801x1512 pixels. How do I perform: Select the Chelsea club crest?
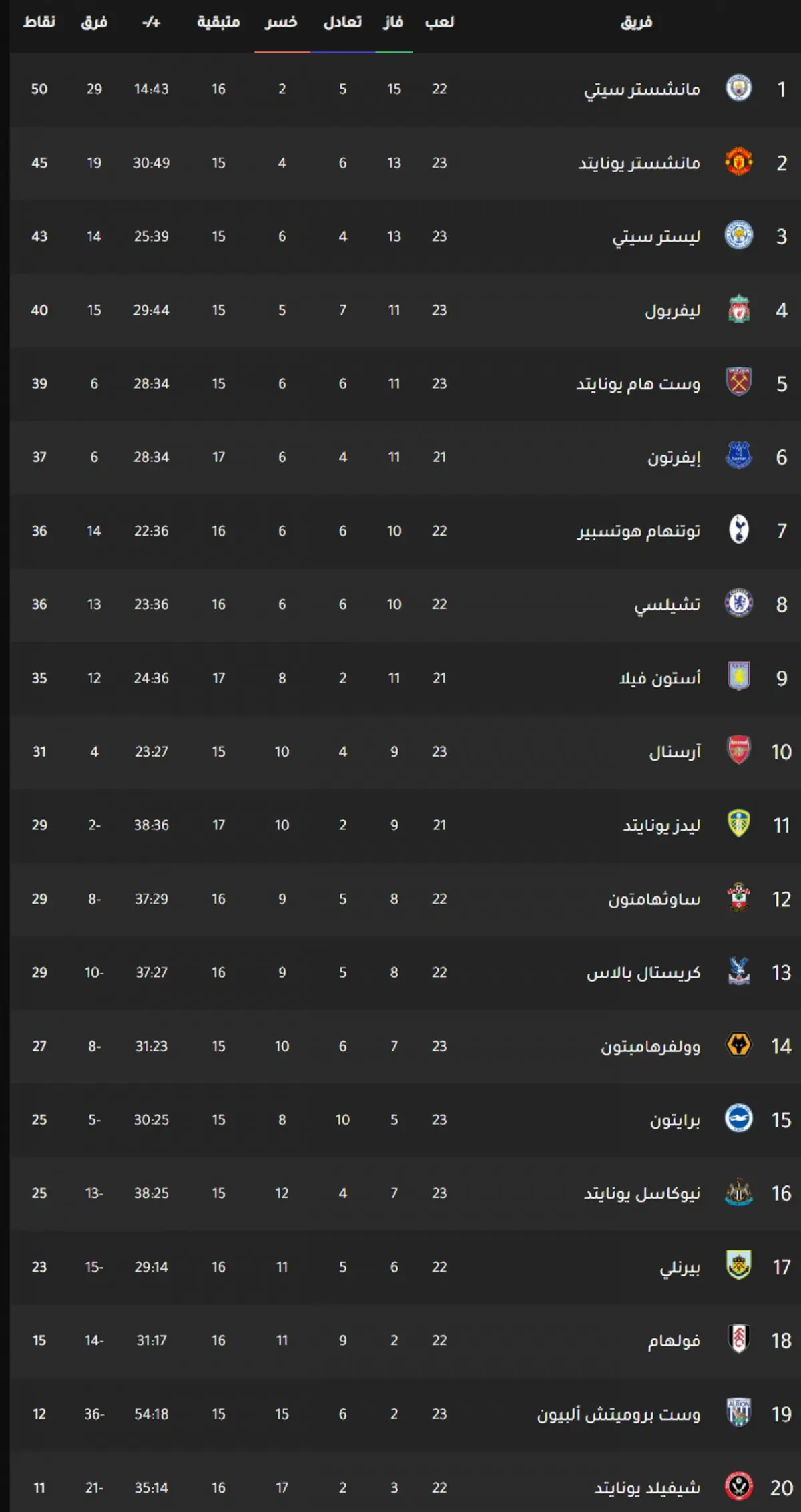[x=738, y=603]
